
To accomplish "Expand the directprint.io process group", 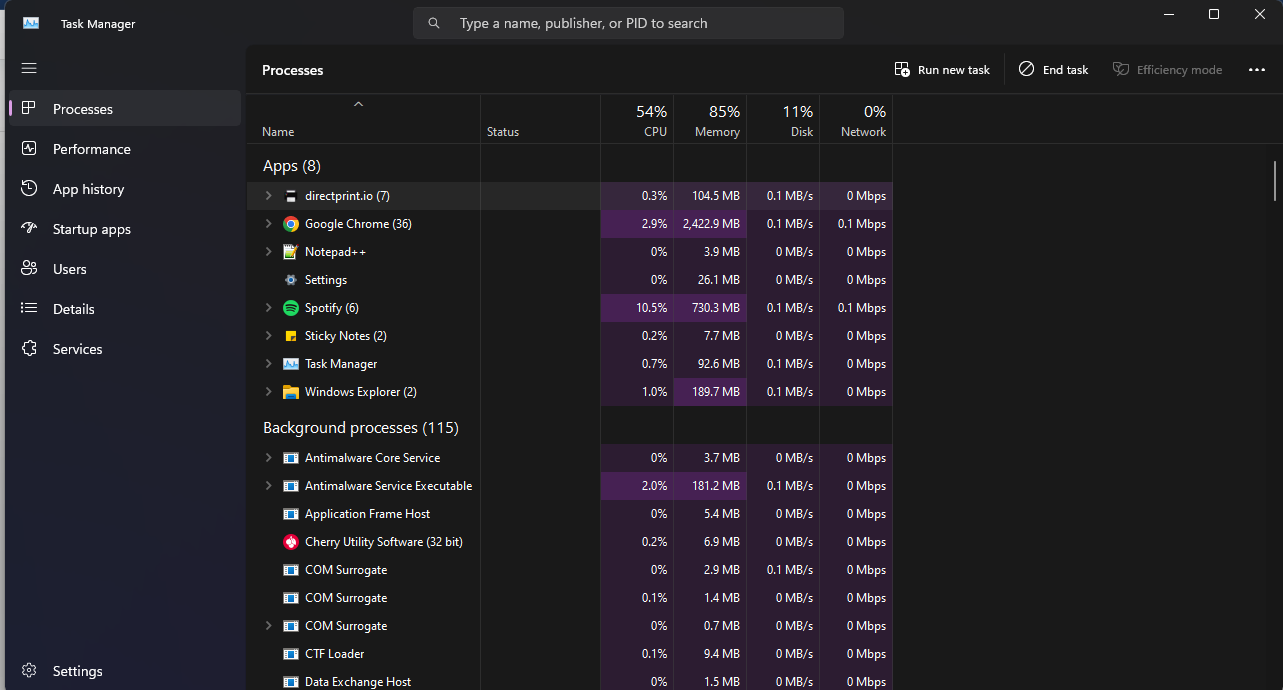I will tap(268, 196).
